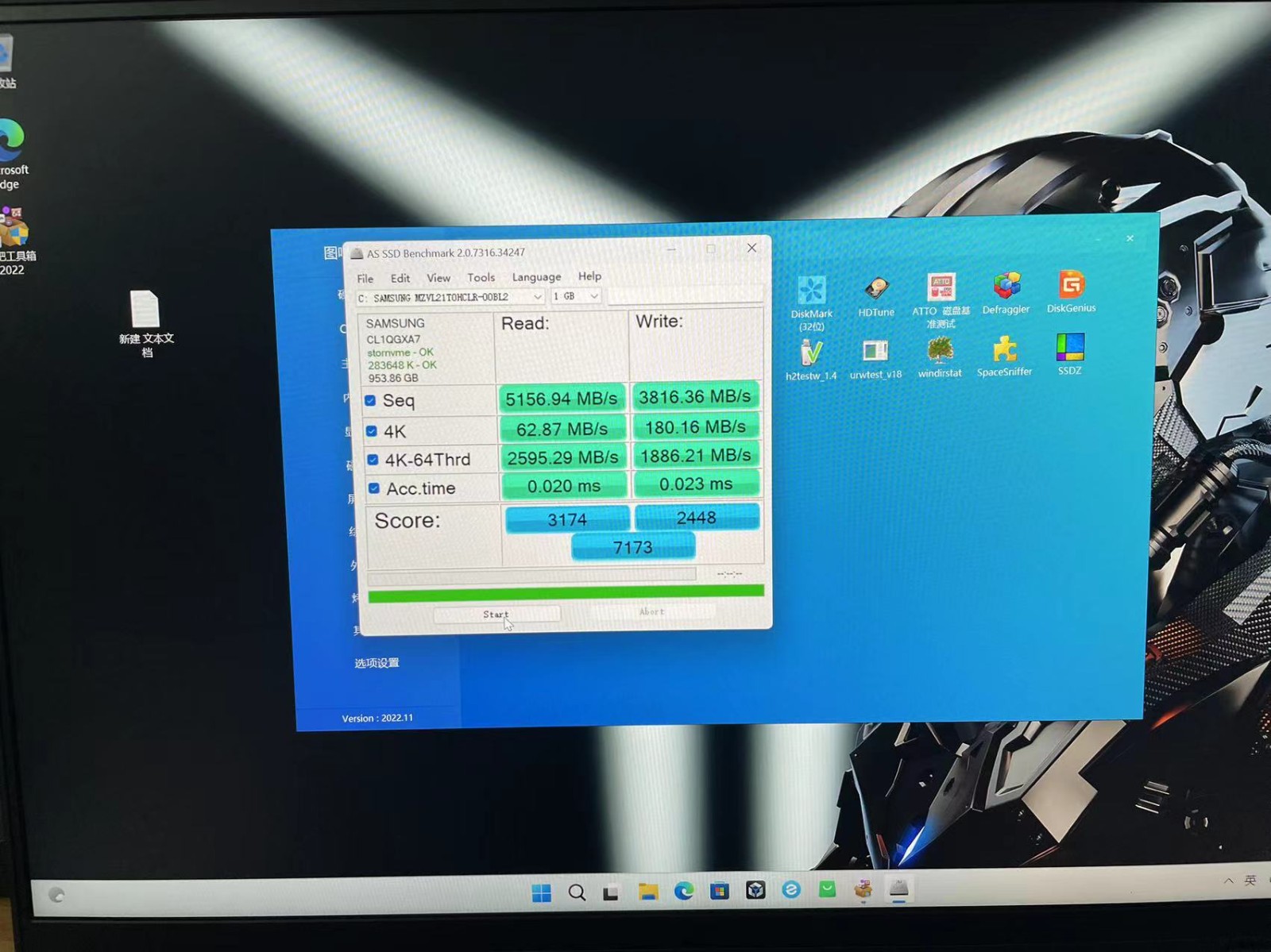Launch Defraggler from the toolbox
Screen dimensions: 1271x952
pos(1006,293)
